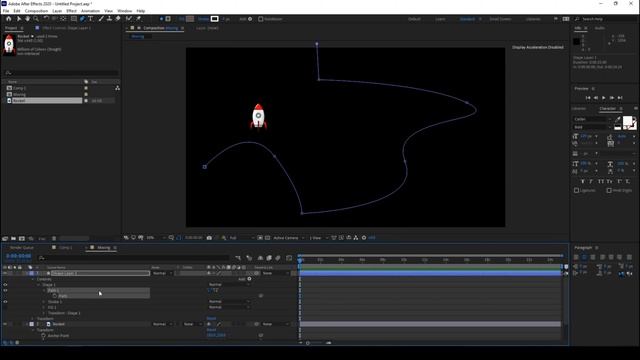Screen dimensions: 640x360
Task: Open the Composition menu
Action: [36, 11]
